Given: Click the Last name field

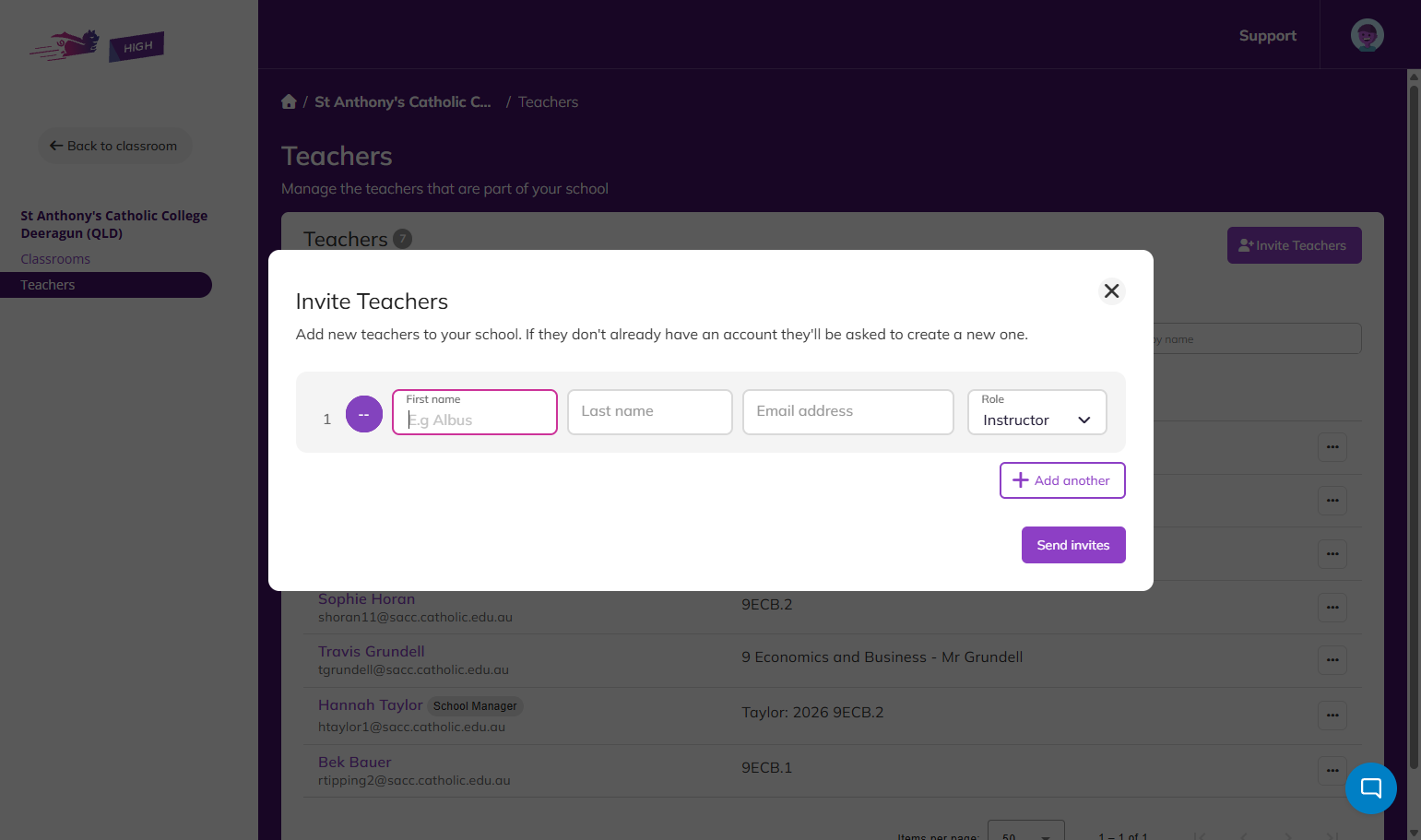Looking at the screenshot, I should click(x=650, y=412).
